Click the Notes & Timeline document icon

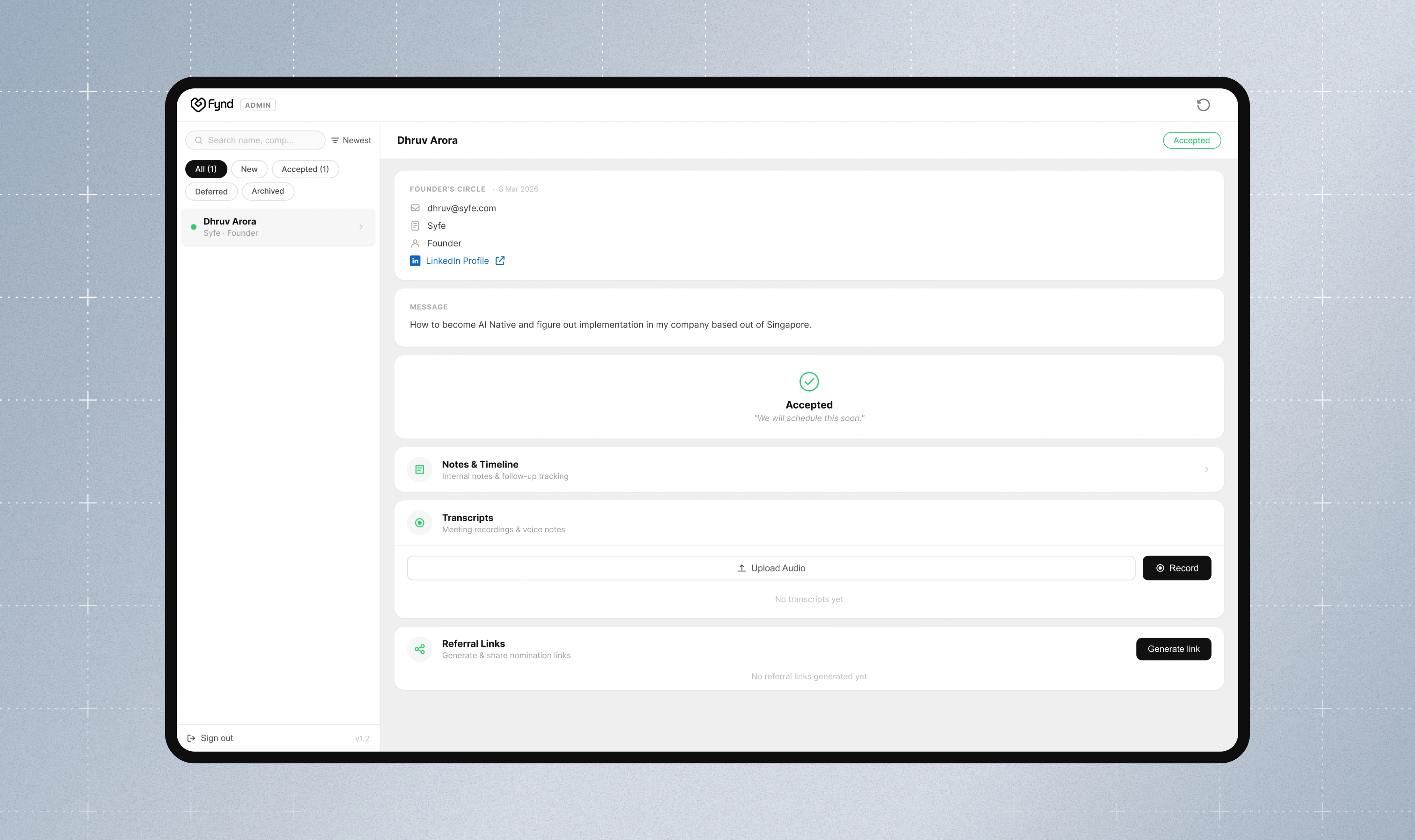(x=419, y=469)
